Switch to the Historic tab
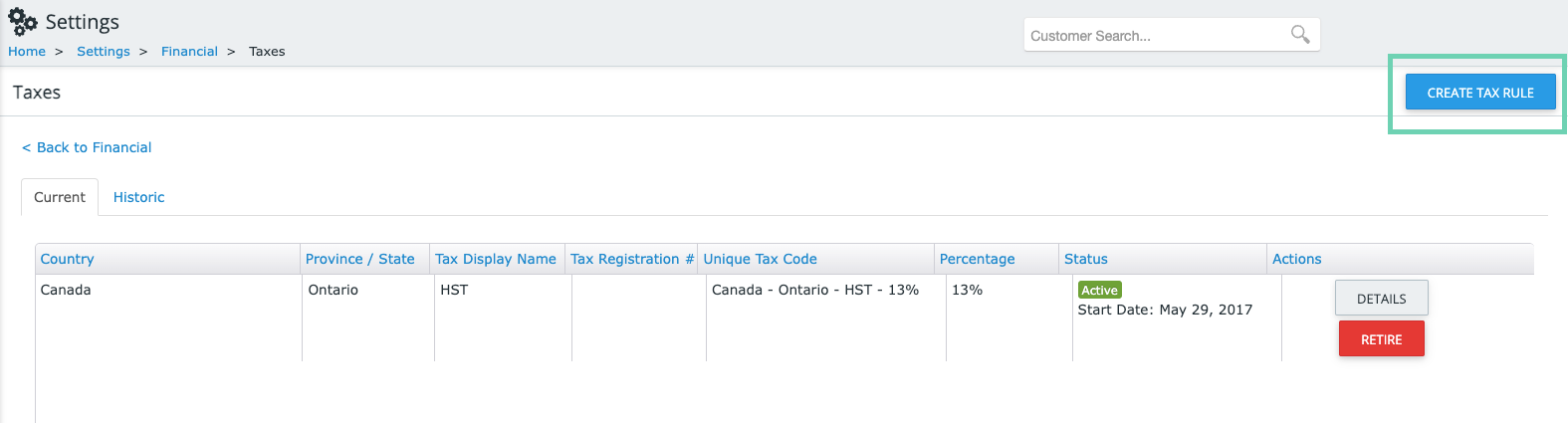This screenshot has height=423, width=1568. point(138,197)
